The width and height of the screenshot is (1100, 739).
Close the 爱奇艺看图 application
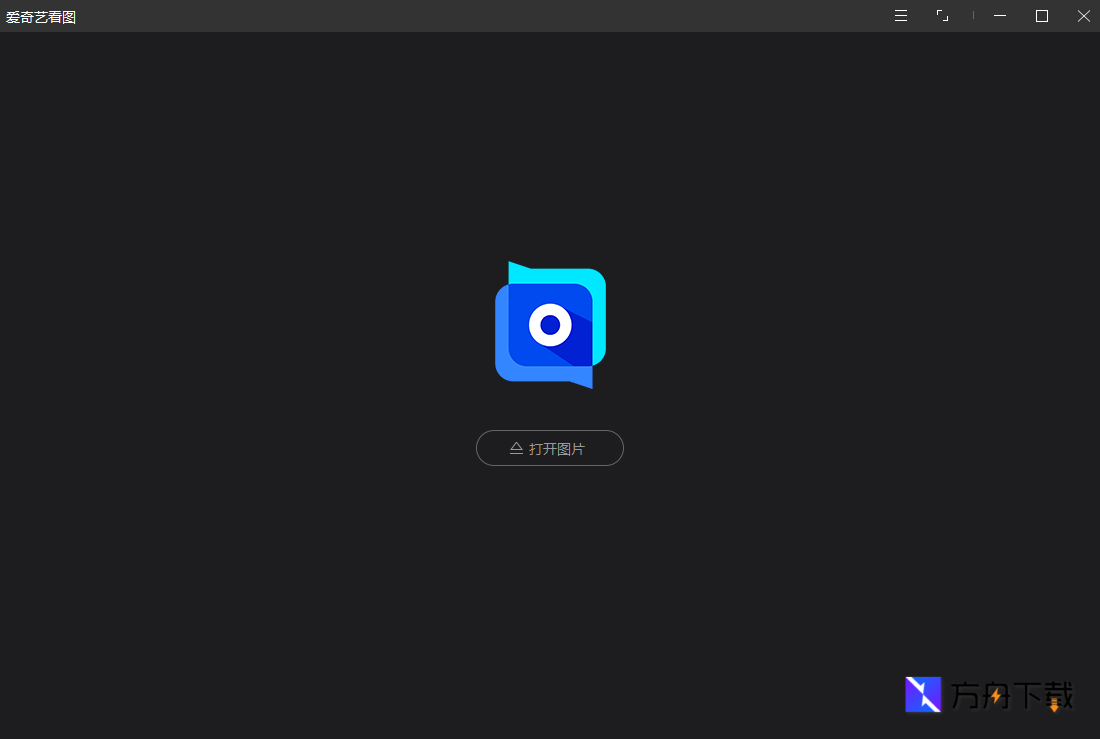coord(1083,16)
